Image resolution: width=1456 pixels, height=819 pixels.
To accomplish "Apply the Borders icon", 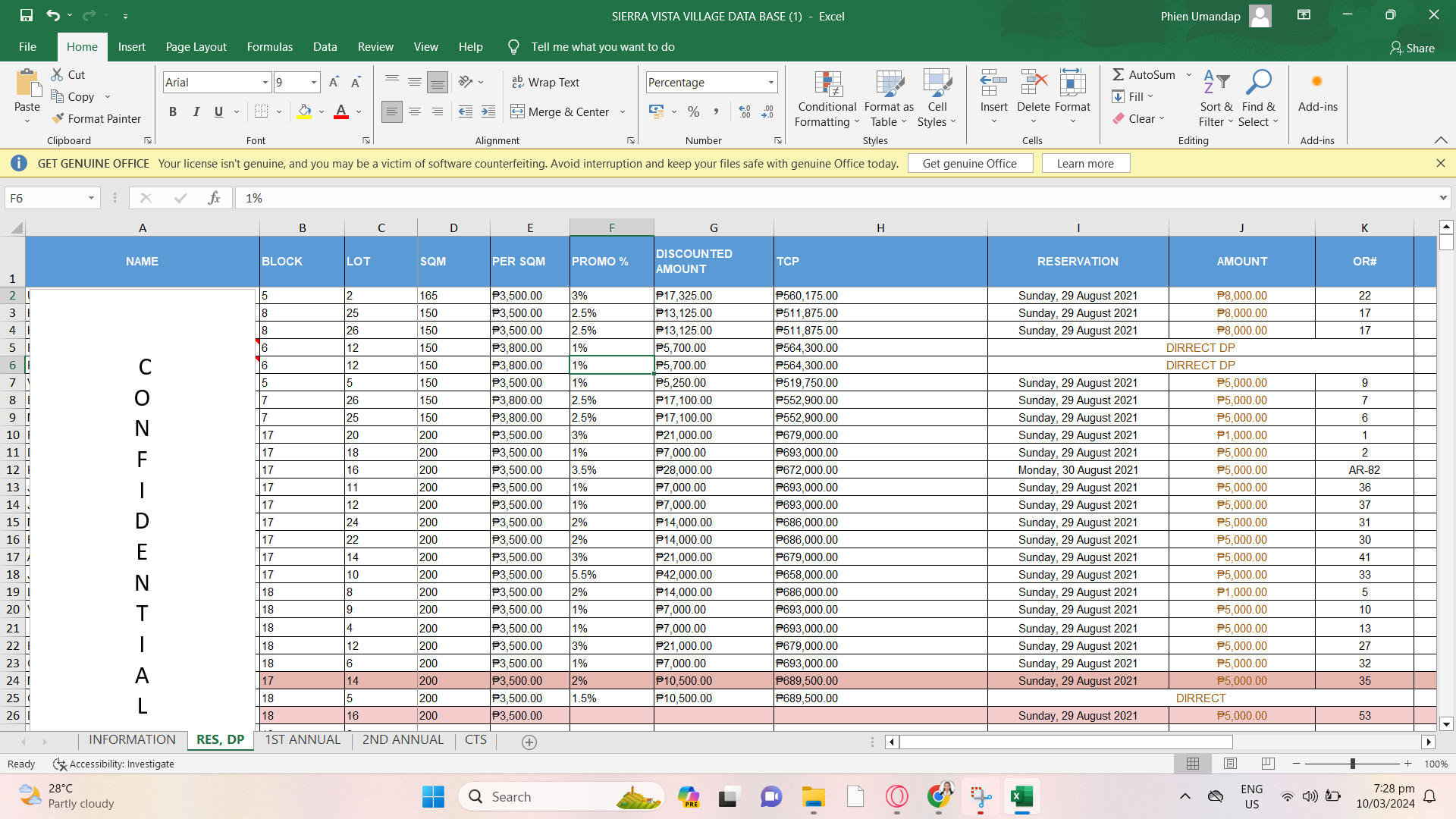I will 262,111.
